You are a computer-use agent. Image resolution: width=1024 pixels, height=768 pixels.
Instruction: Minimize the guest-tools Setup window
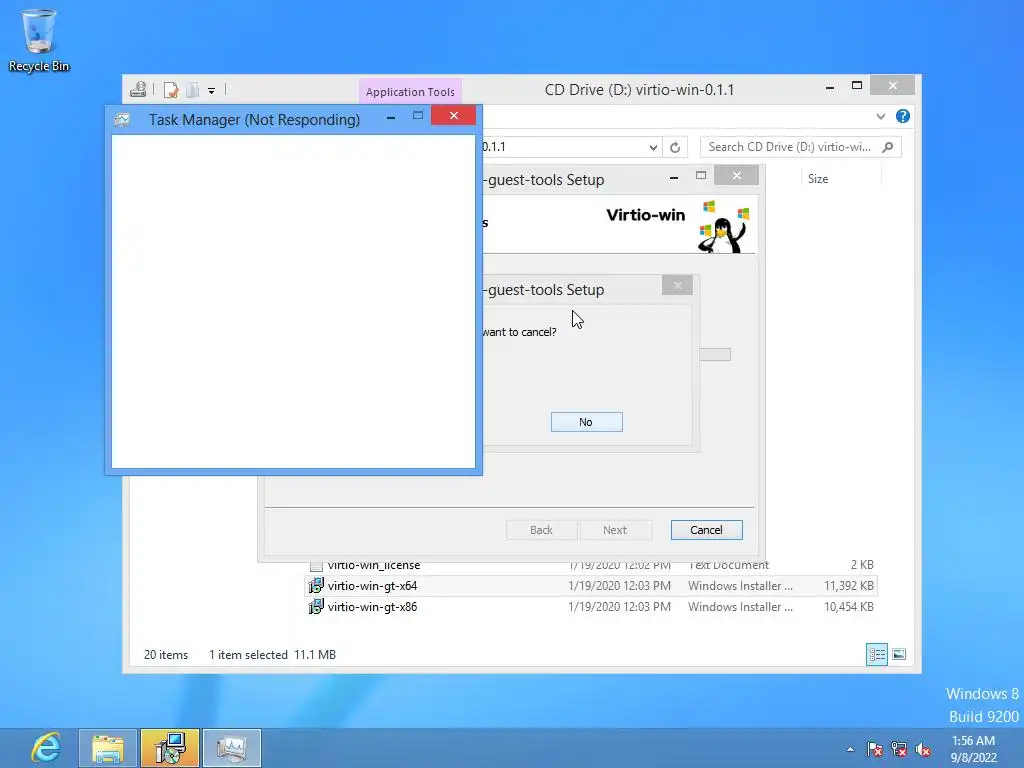(x=673, y=176)
